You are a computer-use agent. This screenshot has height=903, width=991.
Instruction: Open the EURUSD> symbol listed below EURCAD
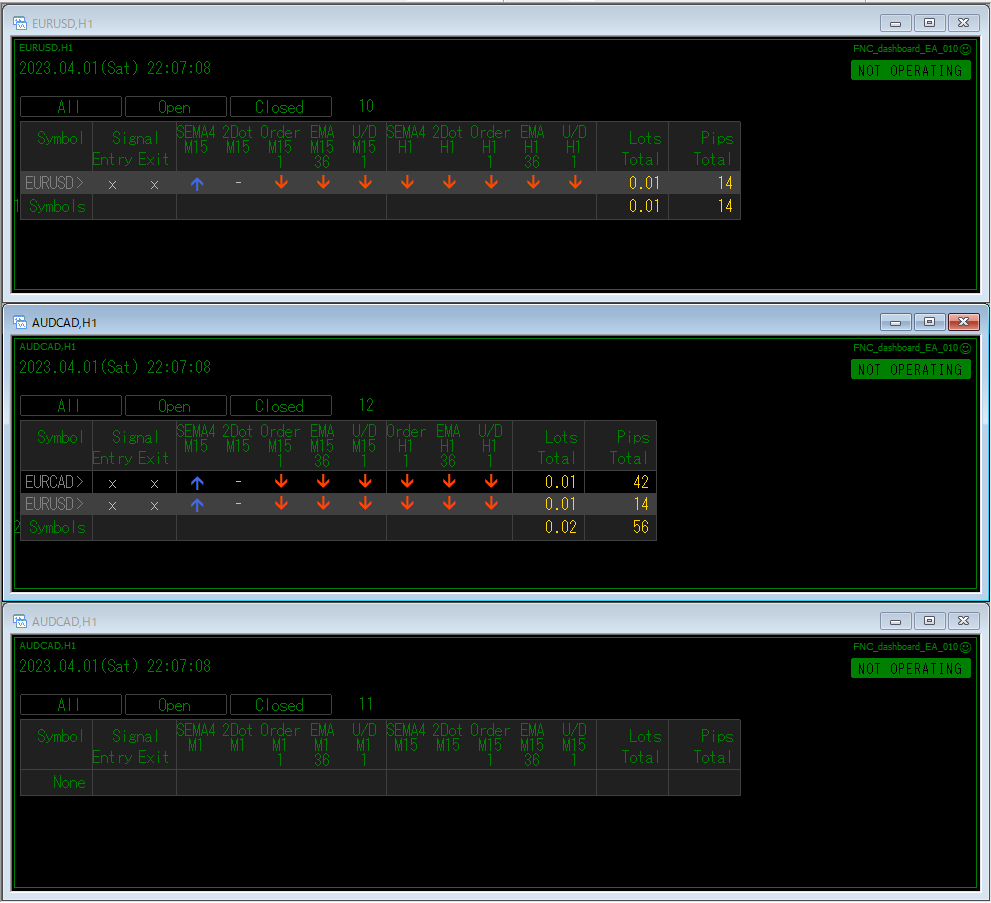(55, 504)
